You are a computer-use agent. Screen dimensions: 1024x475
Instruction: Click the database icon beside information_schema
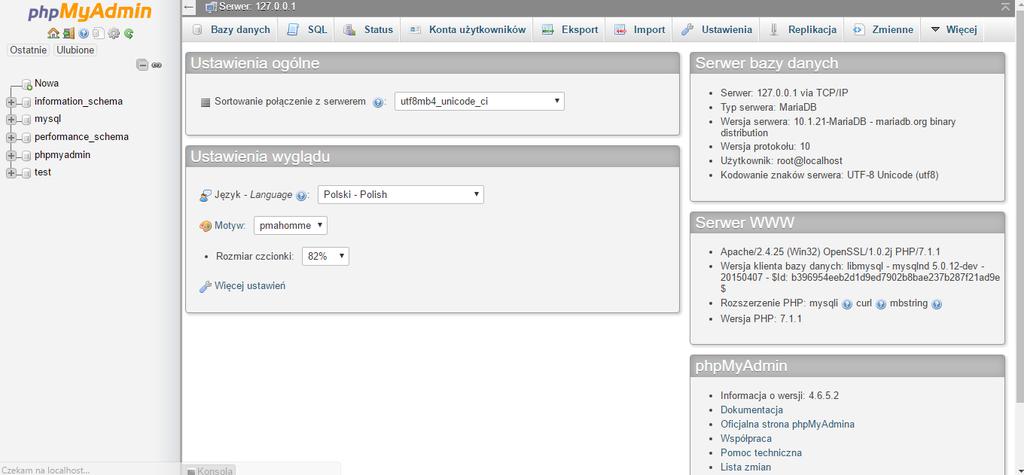coord(26,102)
